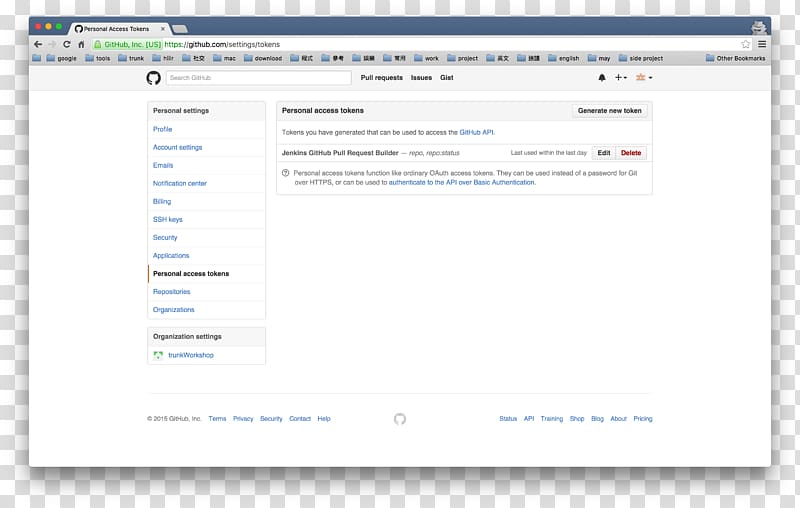Click the browser back arrow
This screenshot has width=800, height=508.
[x=38, y=44]
